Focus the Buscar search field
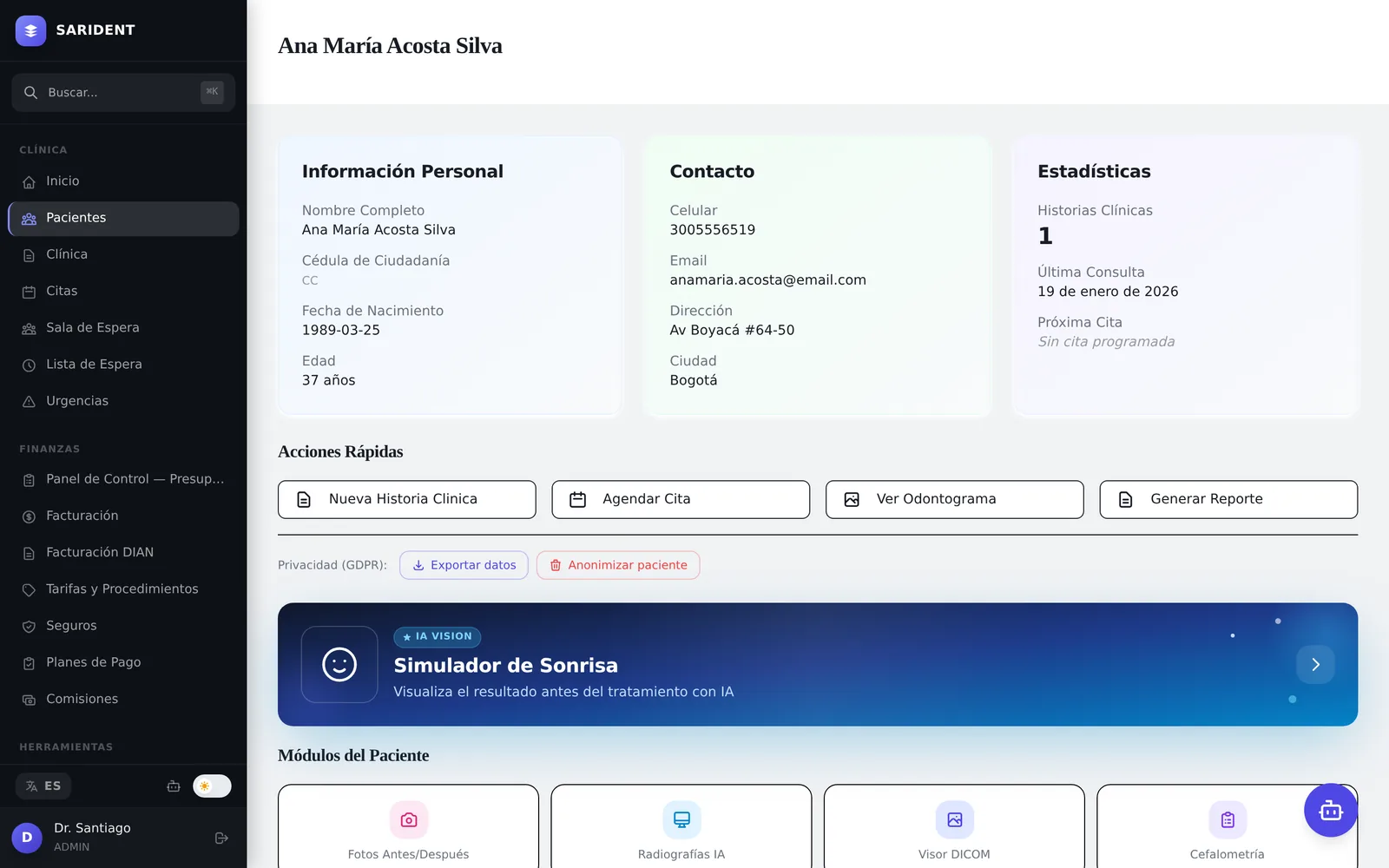Screen dimensions: 1389x868 123,92
